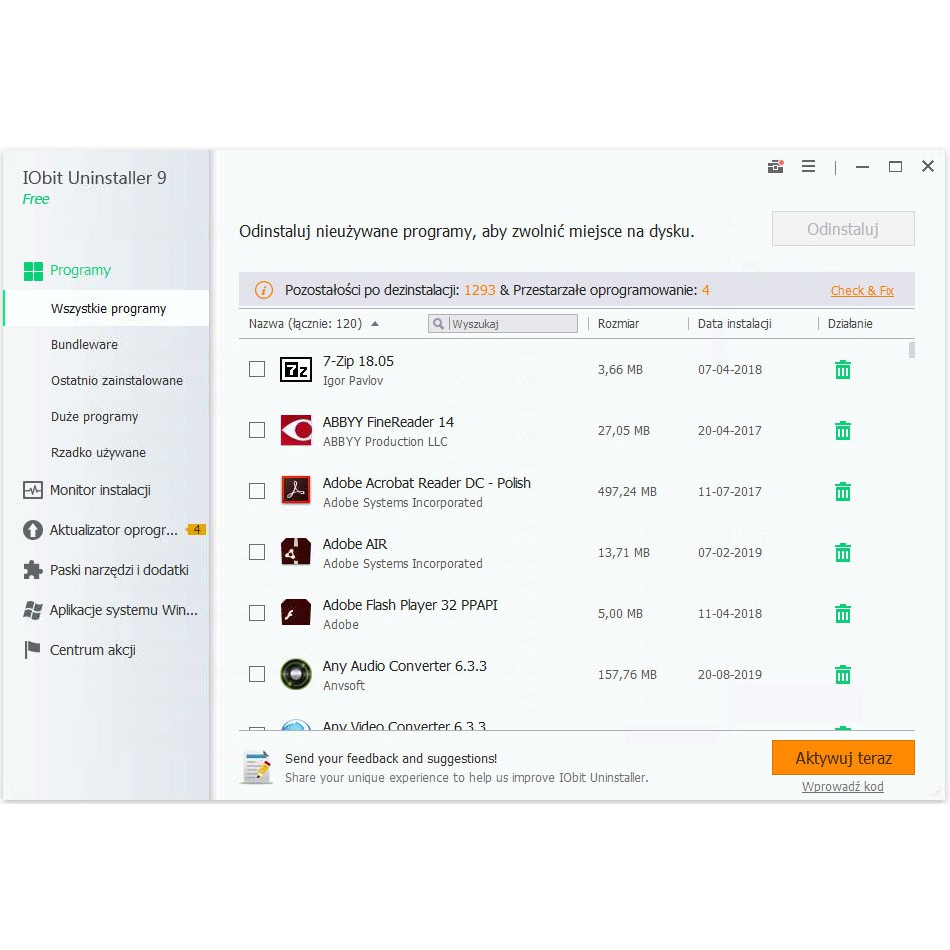Open the Bundleware category
Screen dimensions: 950x950
pyautogui.click(x=84, y=345)
